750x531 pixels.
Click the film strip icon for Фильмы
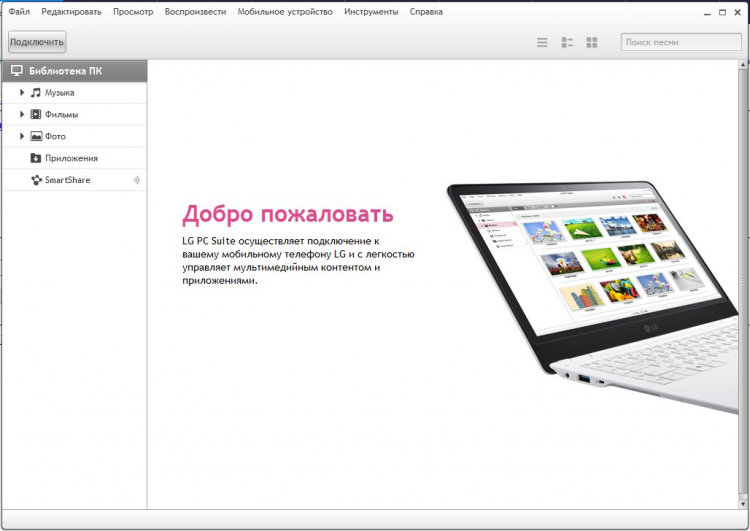pyautogui.click(x=36, y=114)
